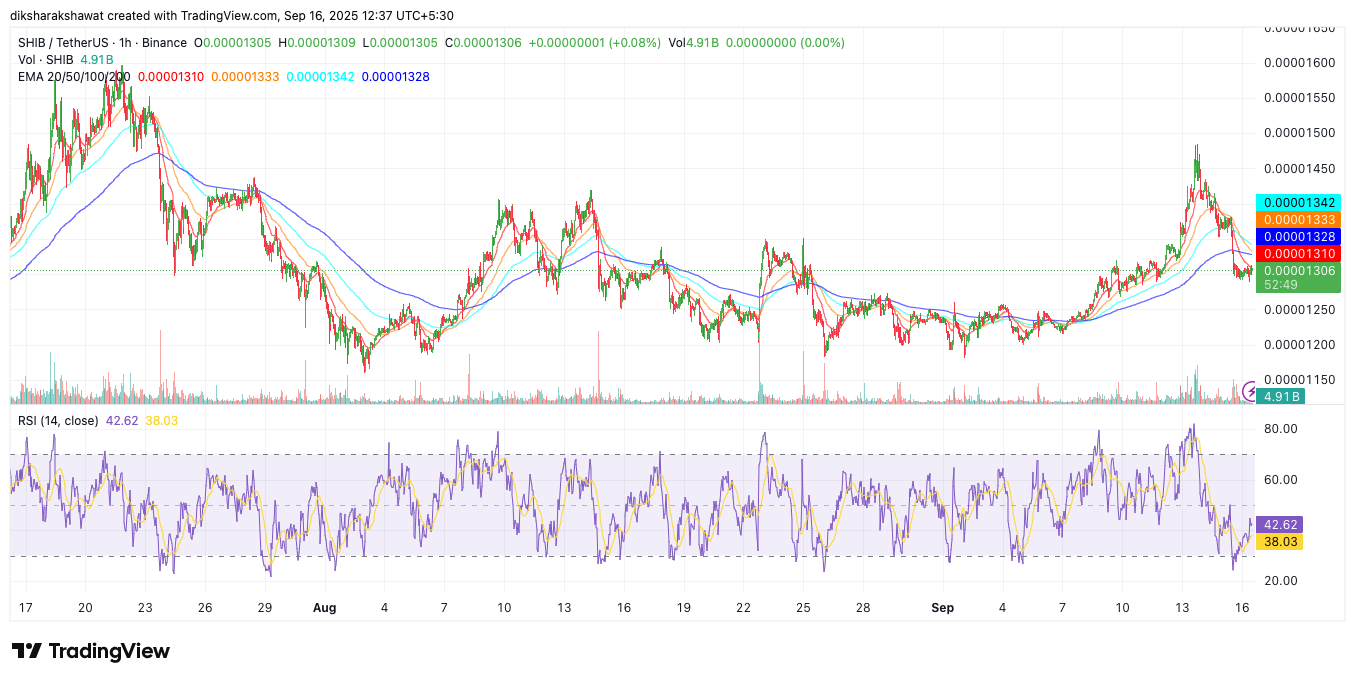Click the purple lightning bolt event icon
The width and height of the screenshot is (1355, 681).
pyautogui.click(x=1249, y=389)
